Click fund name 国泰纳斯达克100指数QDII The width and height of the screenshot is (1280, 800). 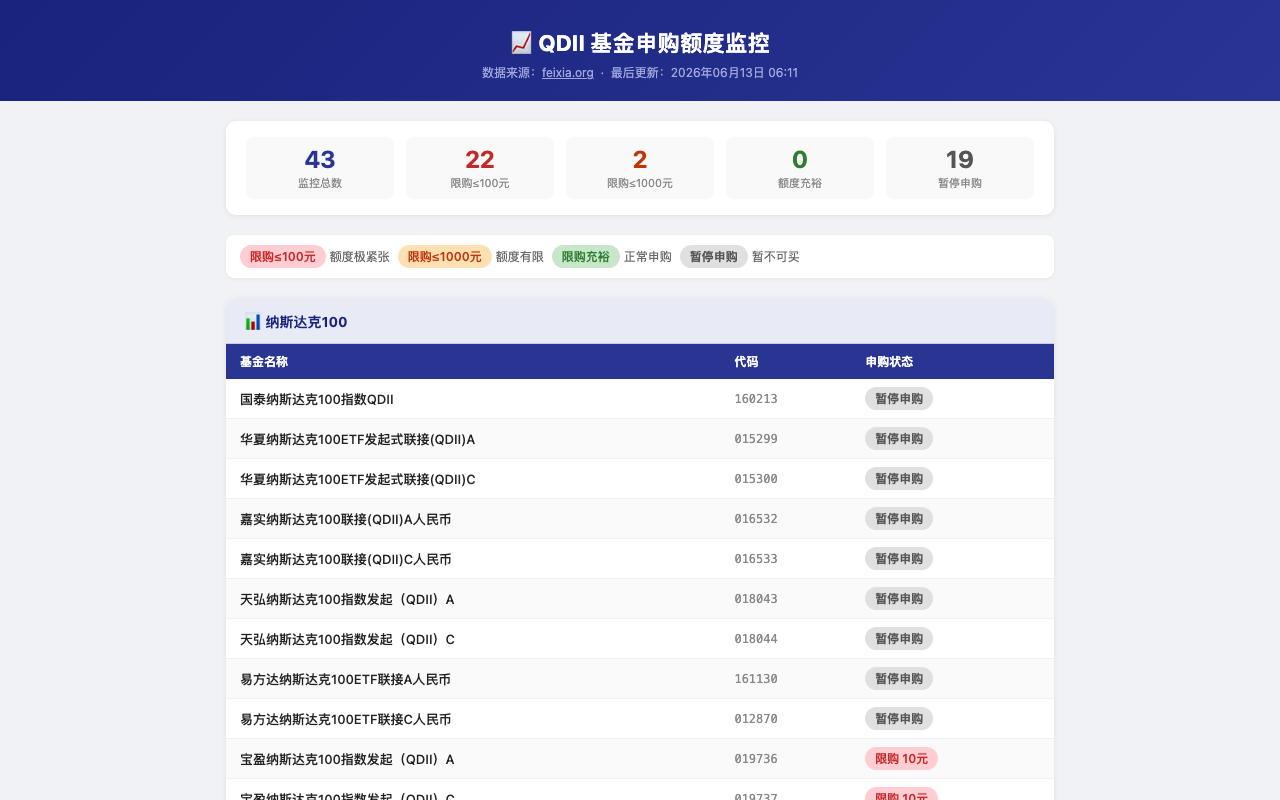(317, 399)
